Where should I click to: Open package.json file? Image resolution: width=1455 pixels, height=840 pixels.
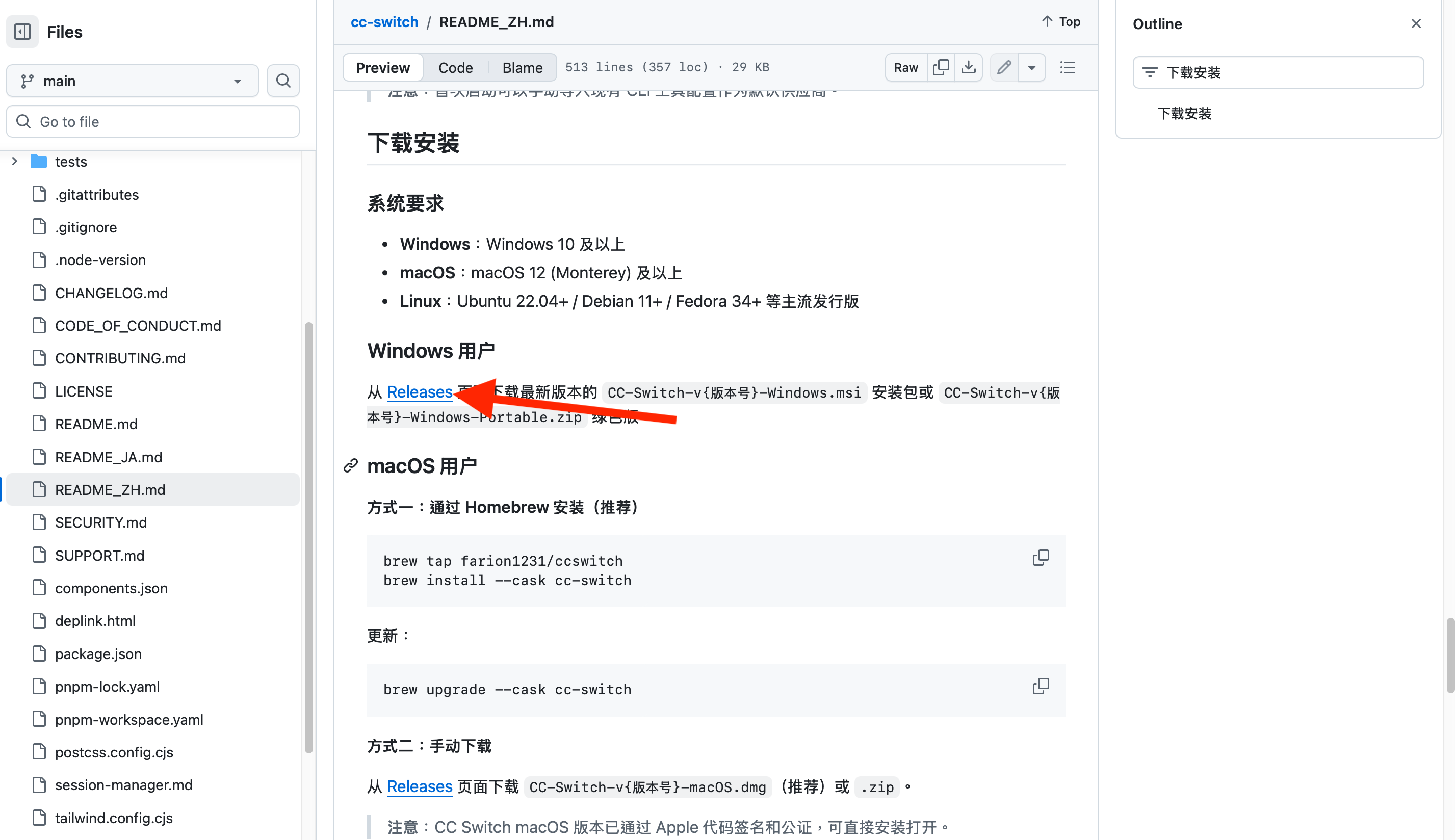pos(98,654)
